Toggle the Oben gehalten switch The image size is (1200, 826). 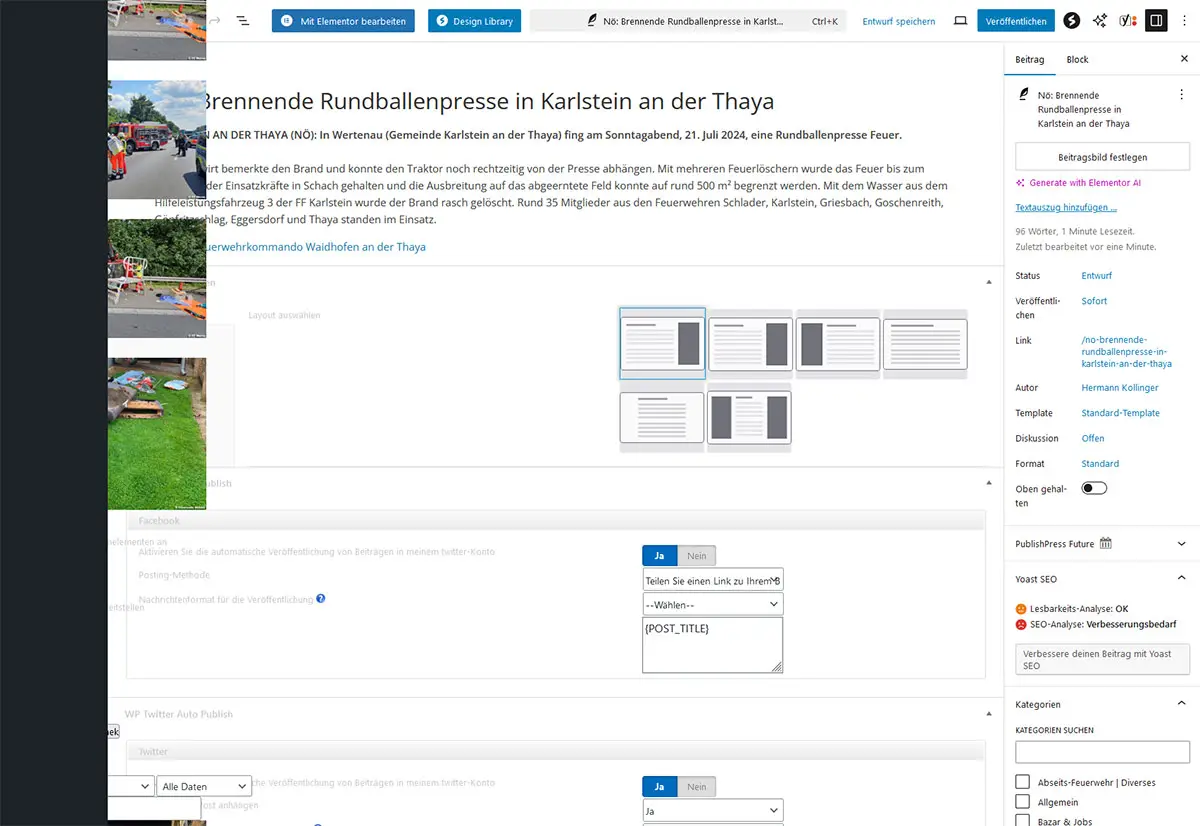pyautogui.click(x=1094, y=488)
